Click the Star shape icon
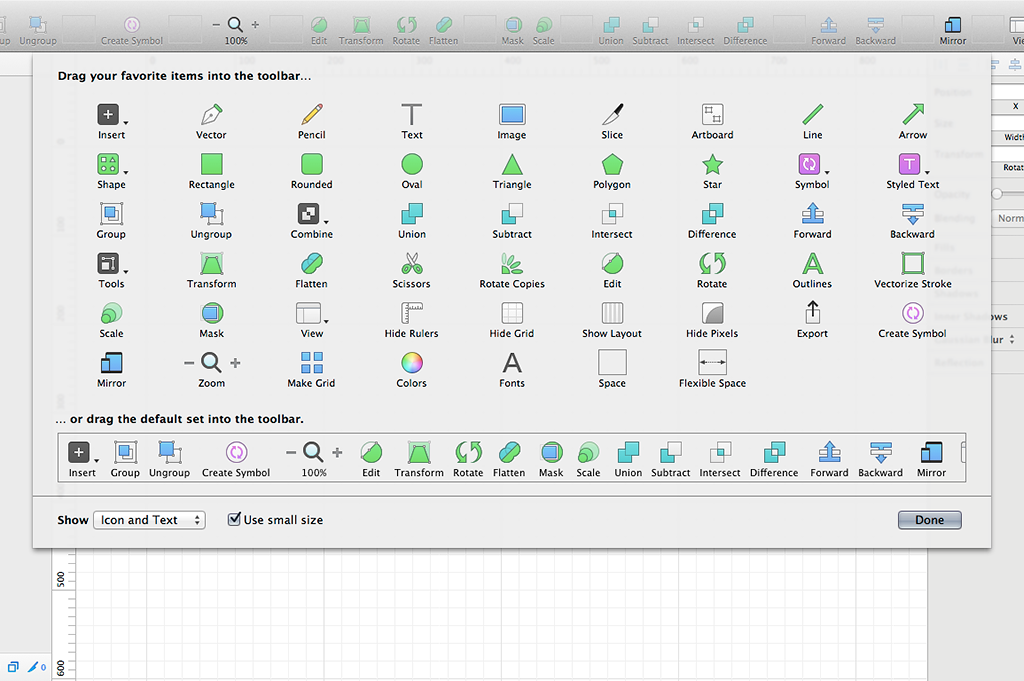Viewport: 1024px width, 681px height. click(x=712, y=164)
